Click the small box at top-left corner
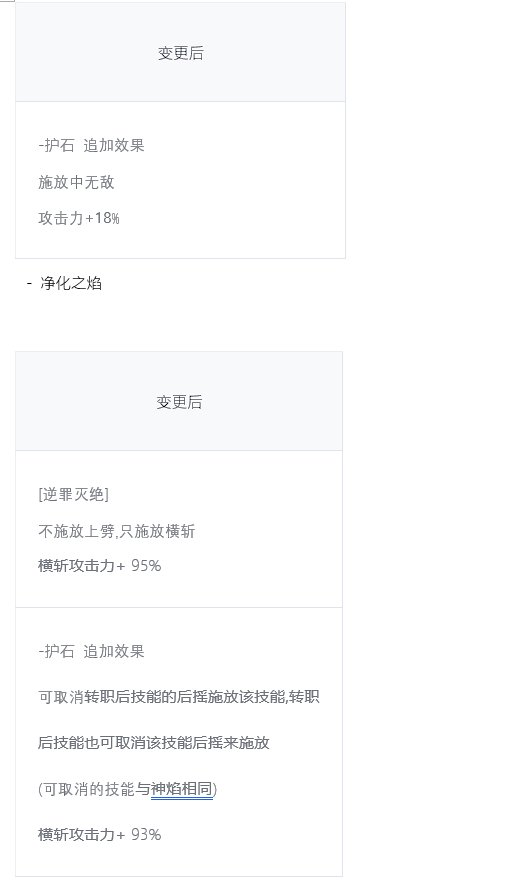The width and height of the screenshot is (507, 882). [7, 1]
